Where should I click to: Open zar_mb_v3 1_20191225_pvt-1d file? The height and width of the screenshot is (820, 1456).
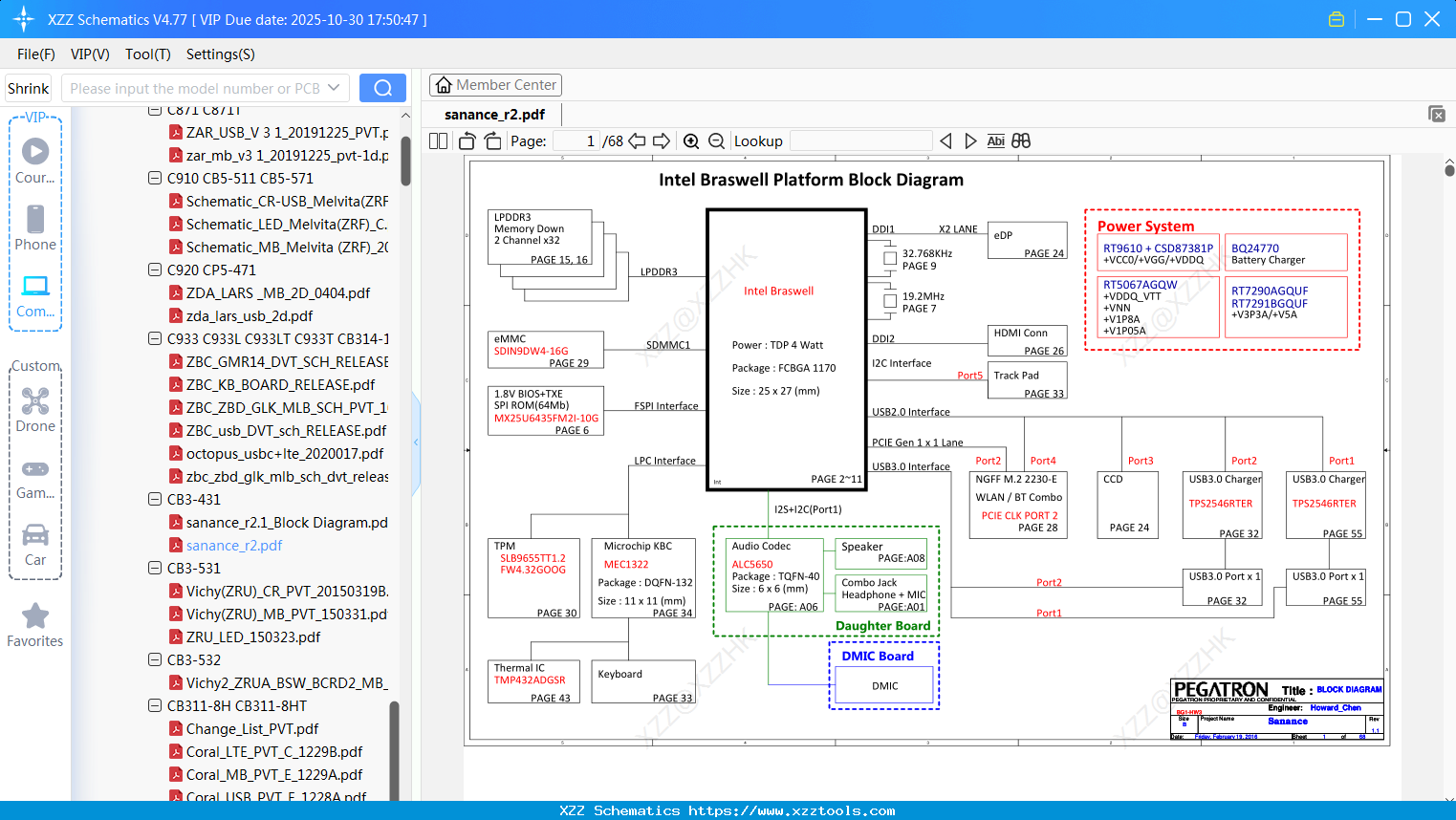click(x=287, y=156)
